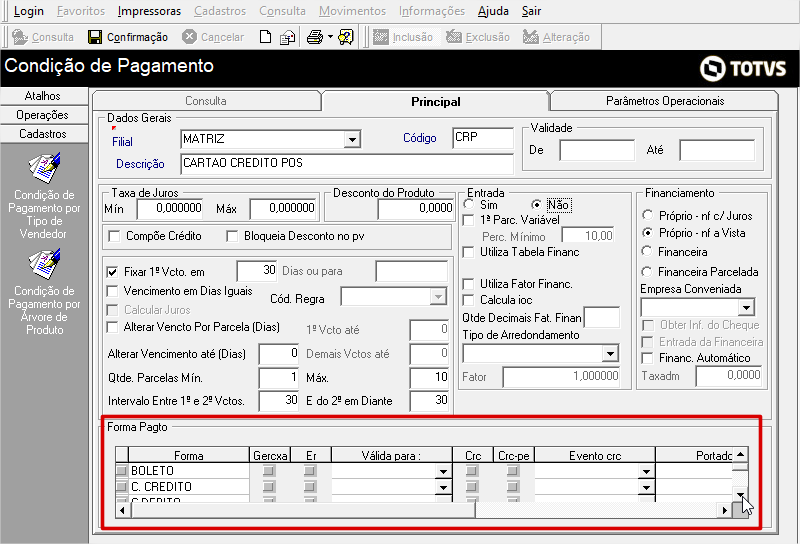Click the Taxa de Juros Mín field

click(x=170, y=208)
